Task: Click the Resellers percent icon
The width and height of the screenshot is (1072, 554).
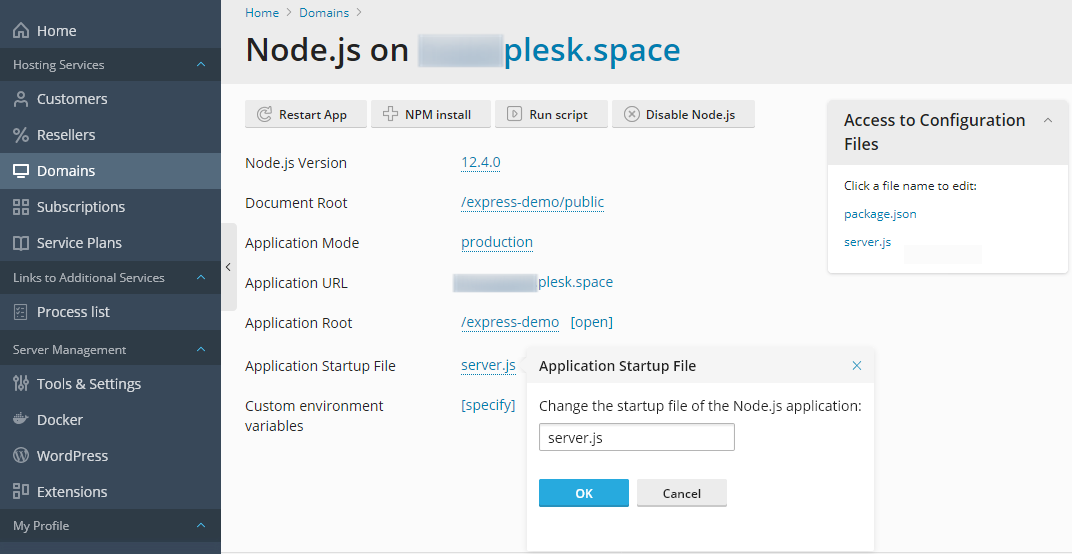Action: coord(21,135)
